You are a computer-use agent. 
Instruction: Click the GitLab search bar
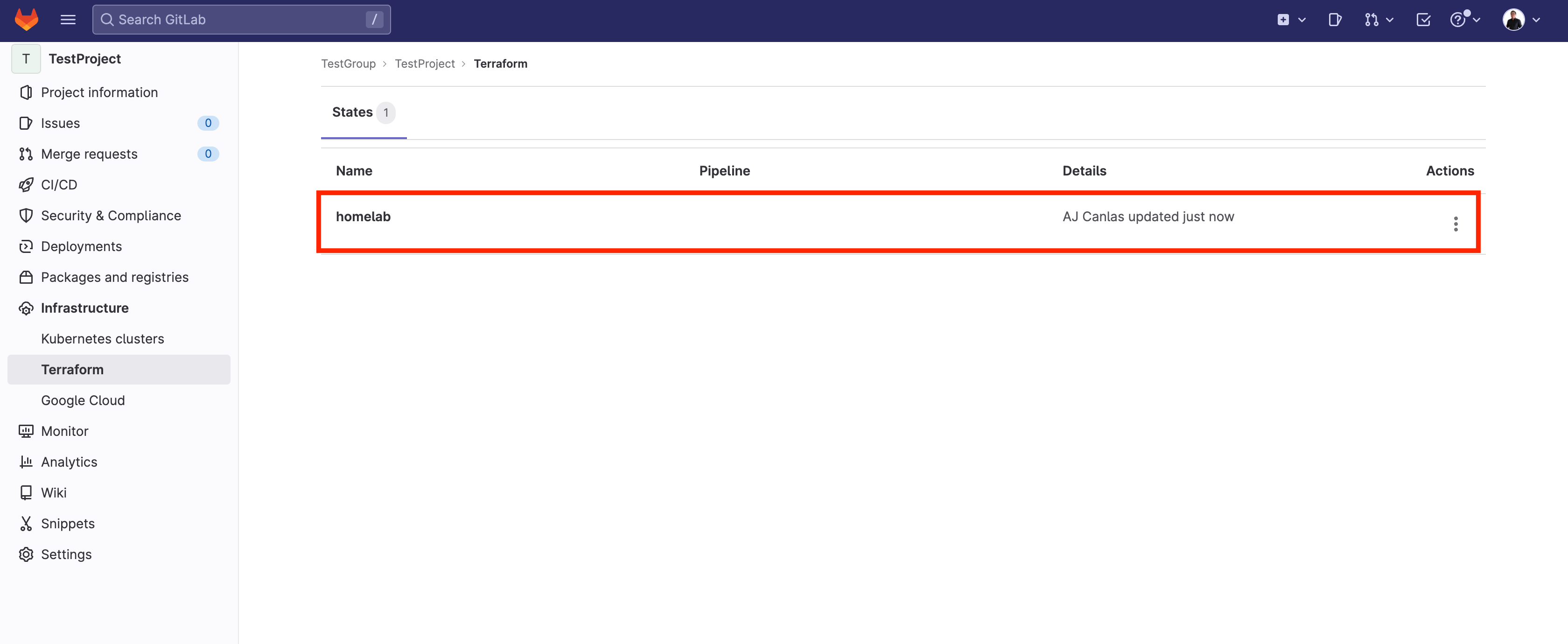(241, 20)
